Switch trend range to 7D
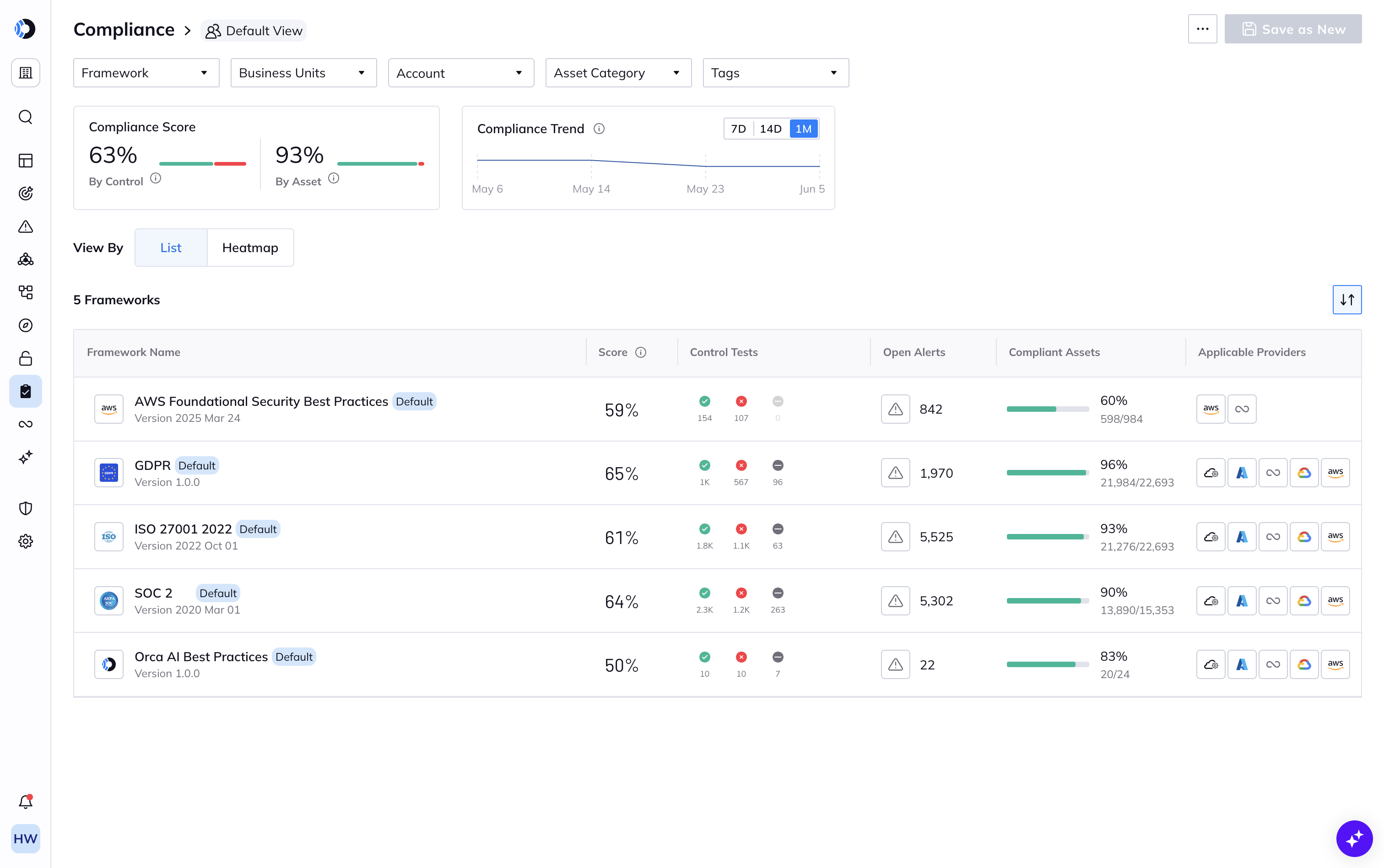The height and width of the screenshot is (868, 1384). pos(738,129)
